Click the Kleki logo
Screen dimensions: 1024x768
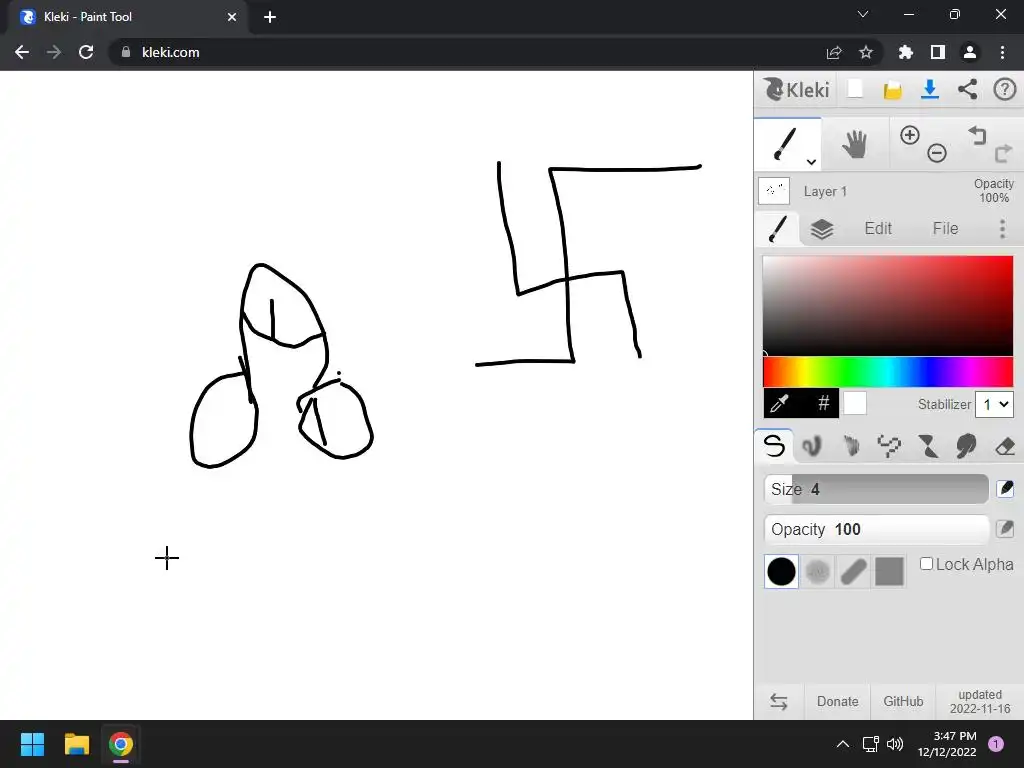coord(797,89)
